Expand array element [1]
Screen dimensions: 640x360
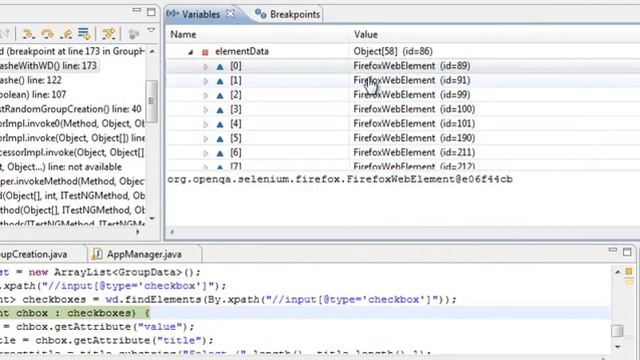click(x=206, y=81)
